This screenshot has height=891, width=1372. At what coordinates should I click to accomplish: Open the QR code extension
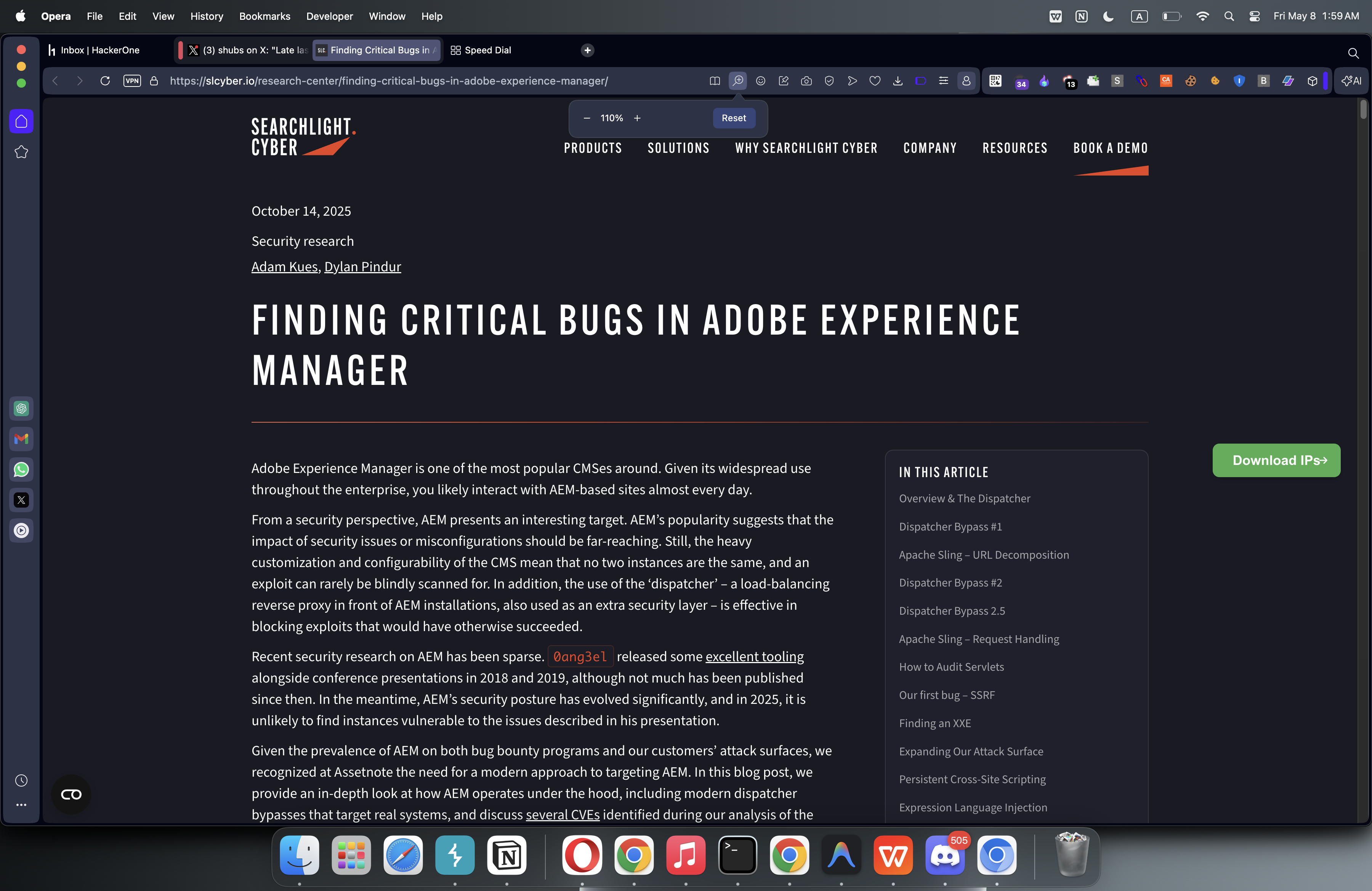[995, 81]
